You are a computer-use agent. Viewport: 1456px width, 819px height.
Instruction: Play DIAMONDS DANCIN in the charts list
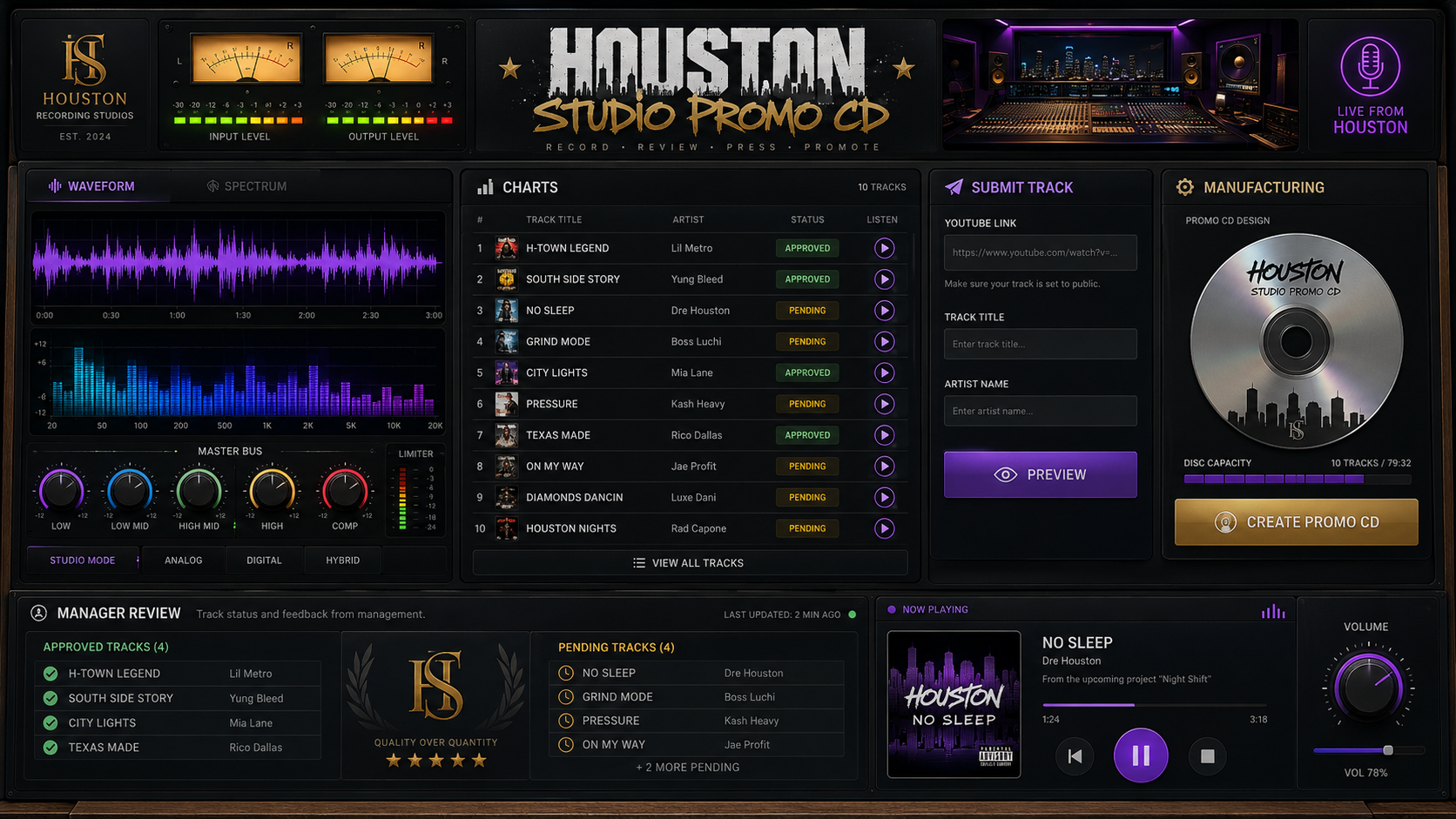pyautogui.click(x=884, y=497)
